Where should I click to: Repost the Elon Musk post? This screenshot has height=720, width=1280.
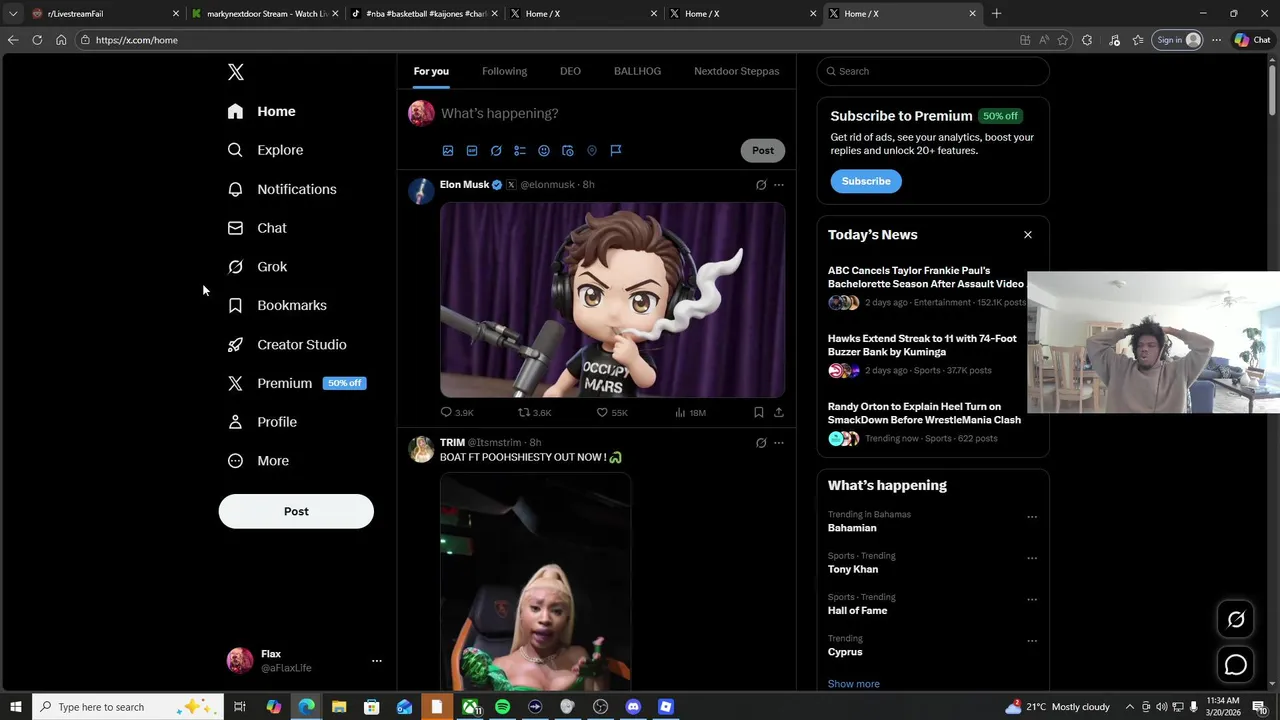click(x=534, y=412)
